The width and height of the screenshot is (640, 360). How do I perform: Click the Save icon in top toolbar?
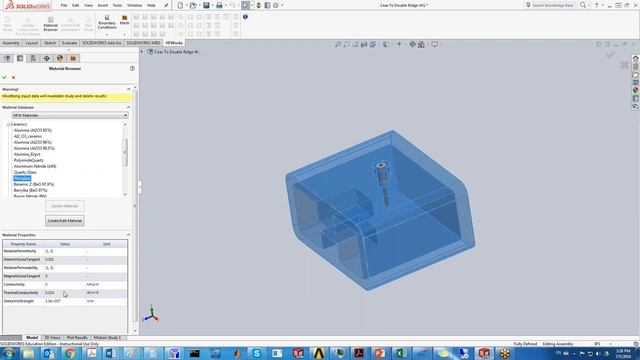(x=206, y=5)
